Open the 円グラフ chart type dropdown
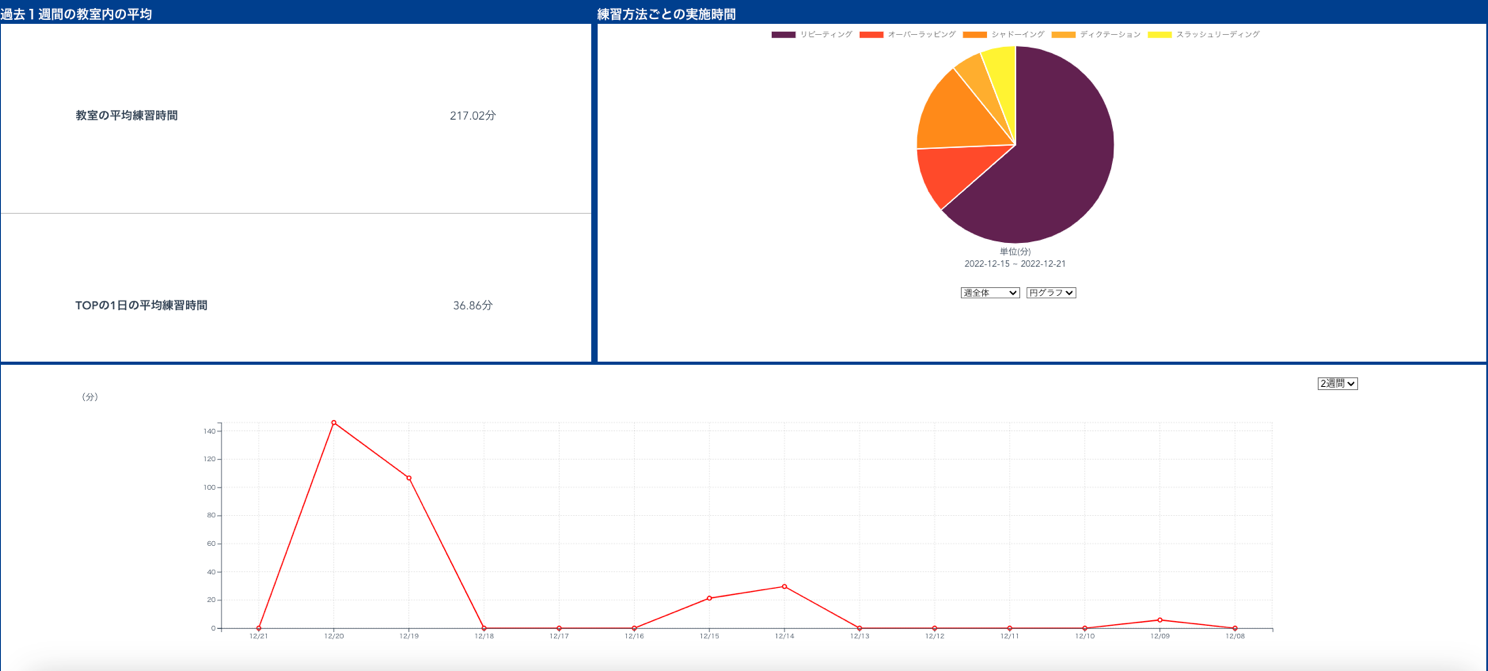 (1051, 293)
